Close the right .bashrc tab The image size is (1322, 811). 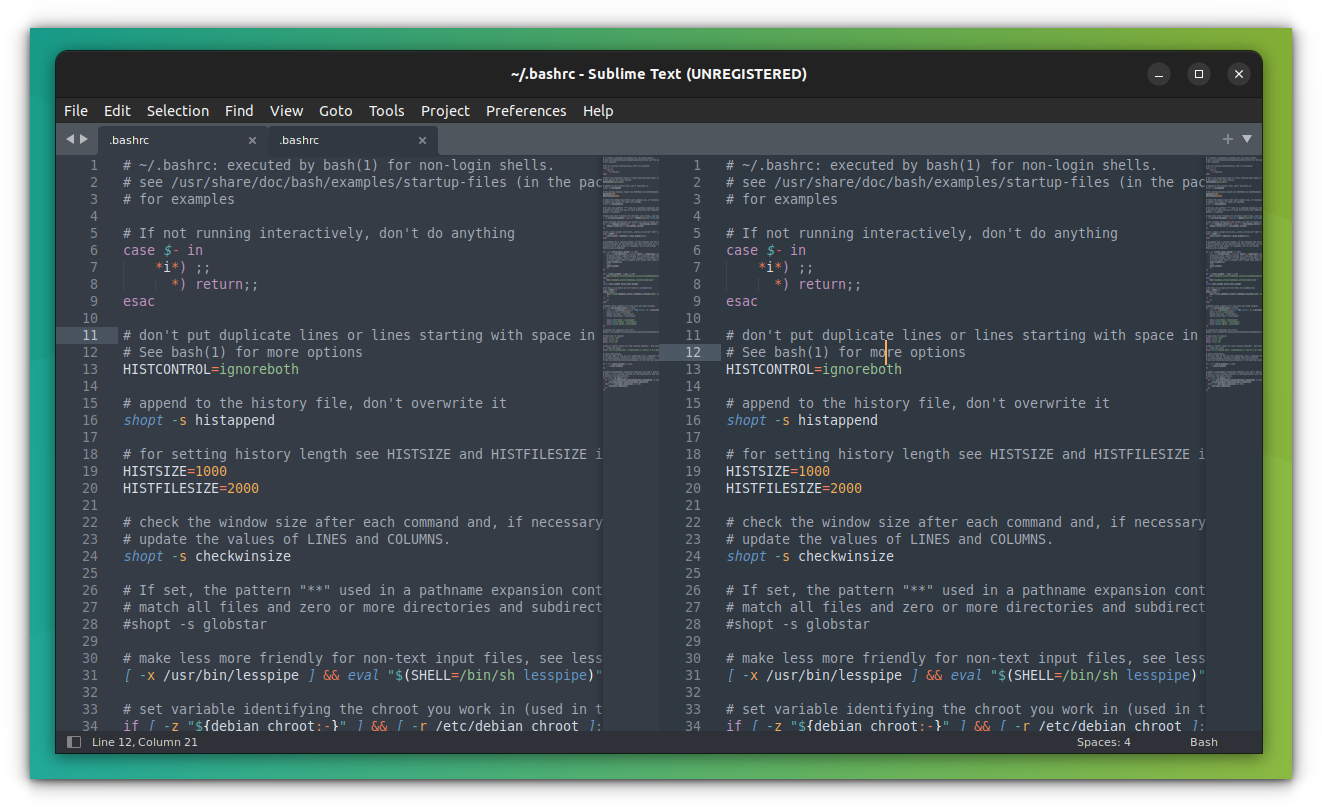(424, 139)
